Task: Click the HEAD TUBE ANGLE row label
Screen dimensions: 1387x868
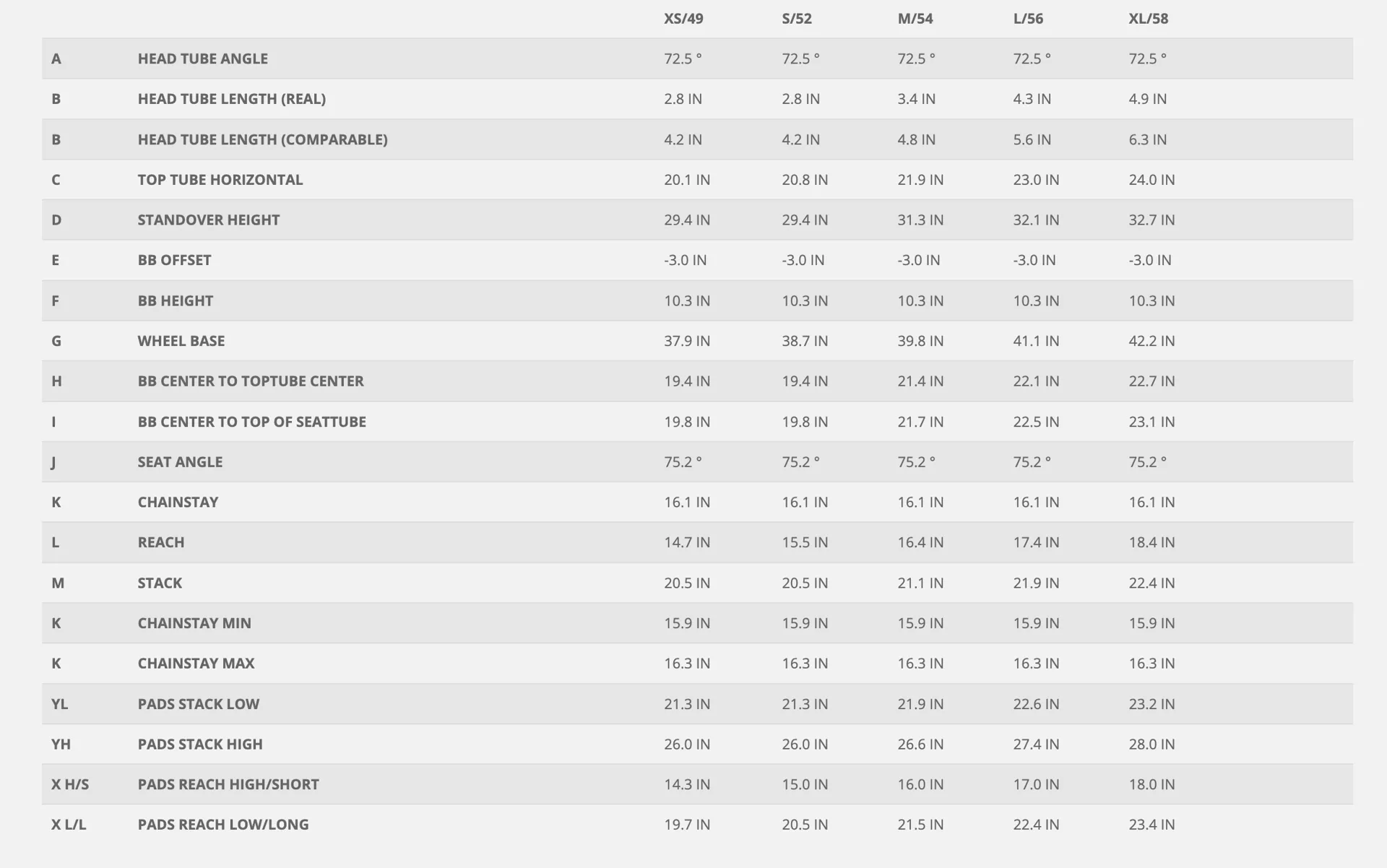Action: click(x=203, y=58)
